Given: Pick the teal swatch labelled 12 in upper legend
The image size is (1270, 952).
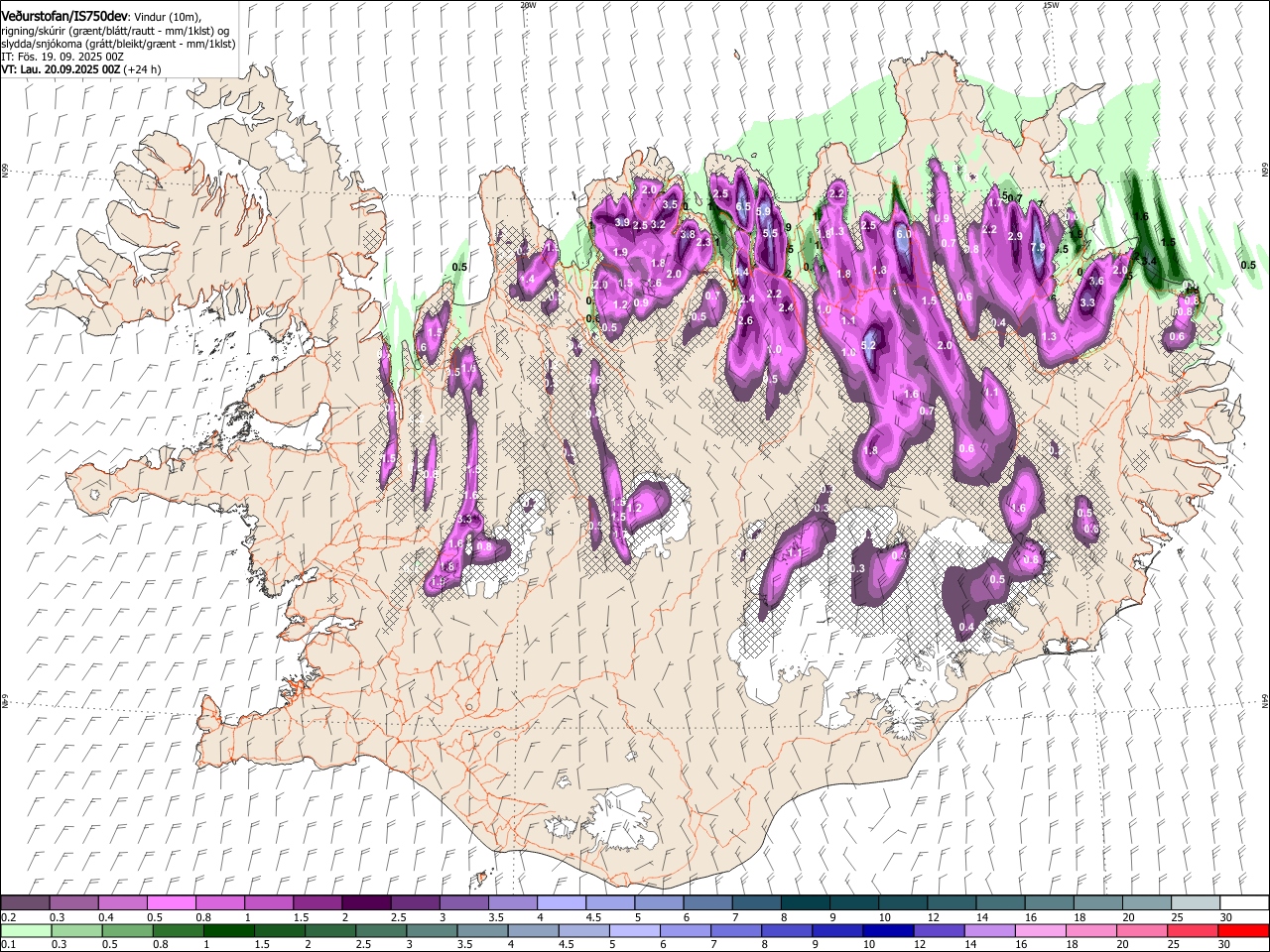Looking at the screenshot, I should coord(951,903).
